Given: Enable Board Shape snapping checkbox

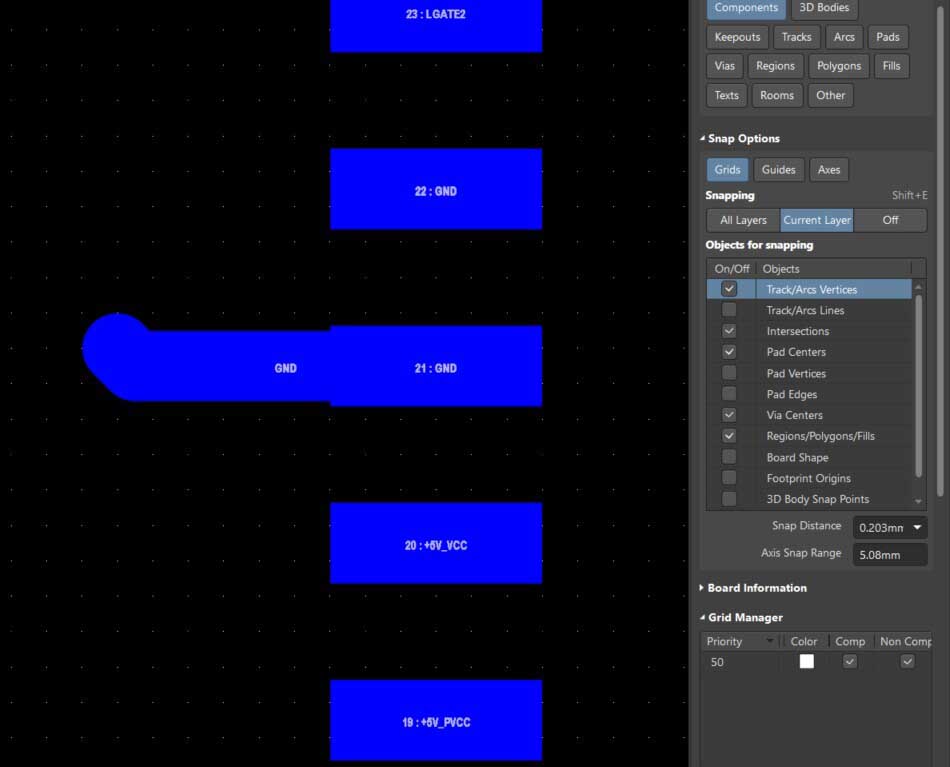Looking at the screenshot, I should pyautogui.click(x=729, y=457).
